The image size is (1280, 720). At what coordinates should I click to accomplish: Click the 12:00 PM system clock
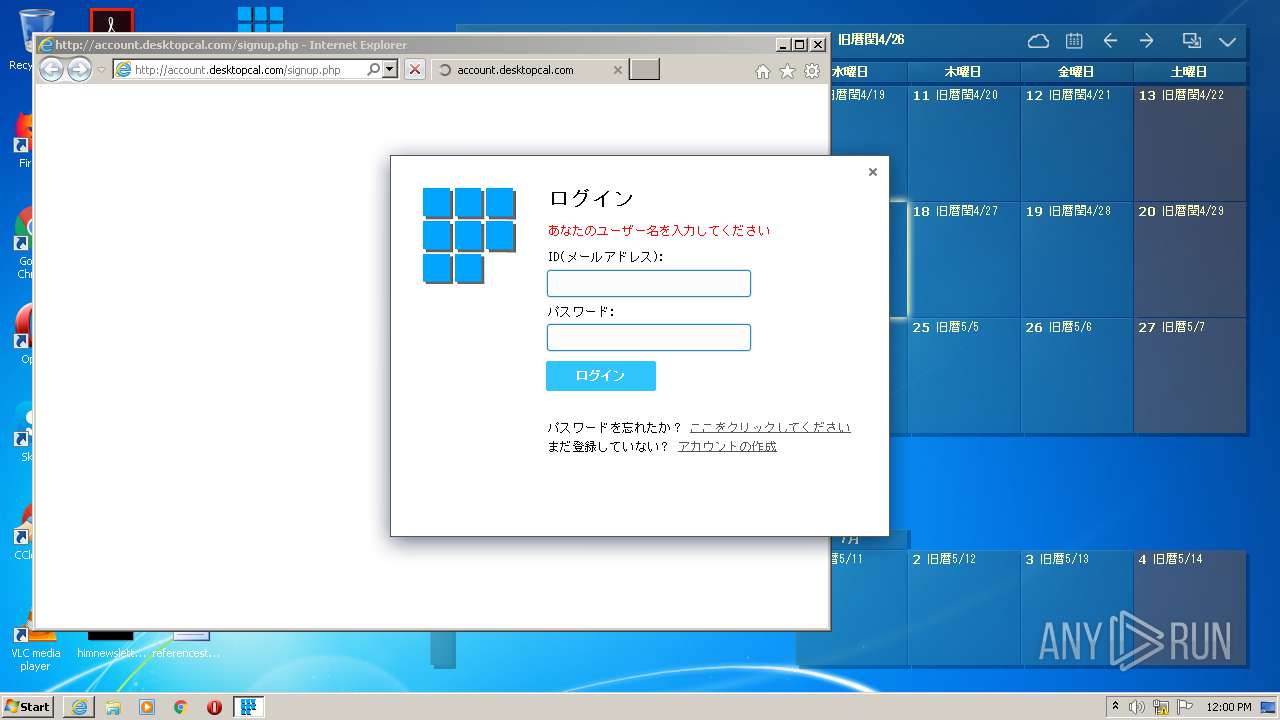point(1229,707)
